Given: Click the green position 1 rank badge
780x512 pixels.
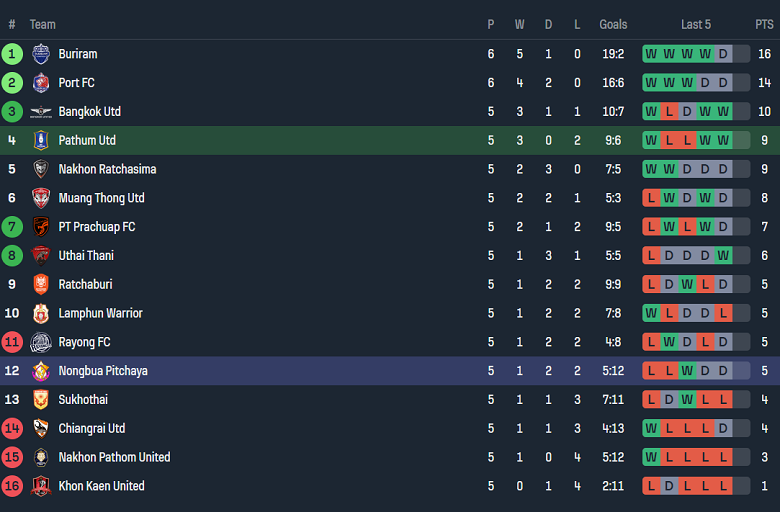Looking at the screenshot, I should 12,54.
